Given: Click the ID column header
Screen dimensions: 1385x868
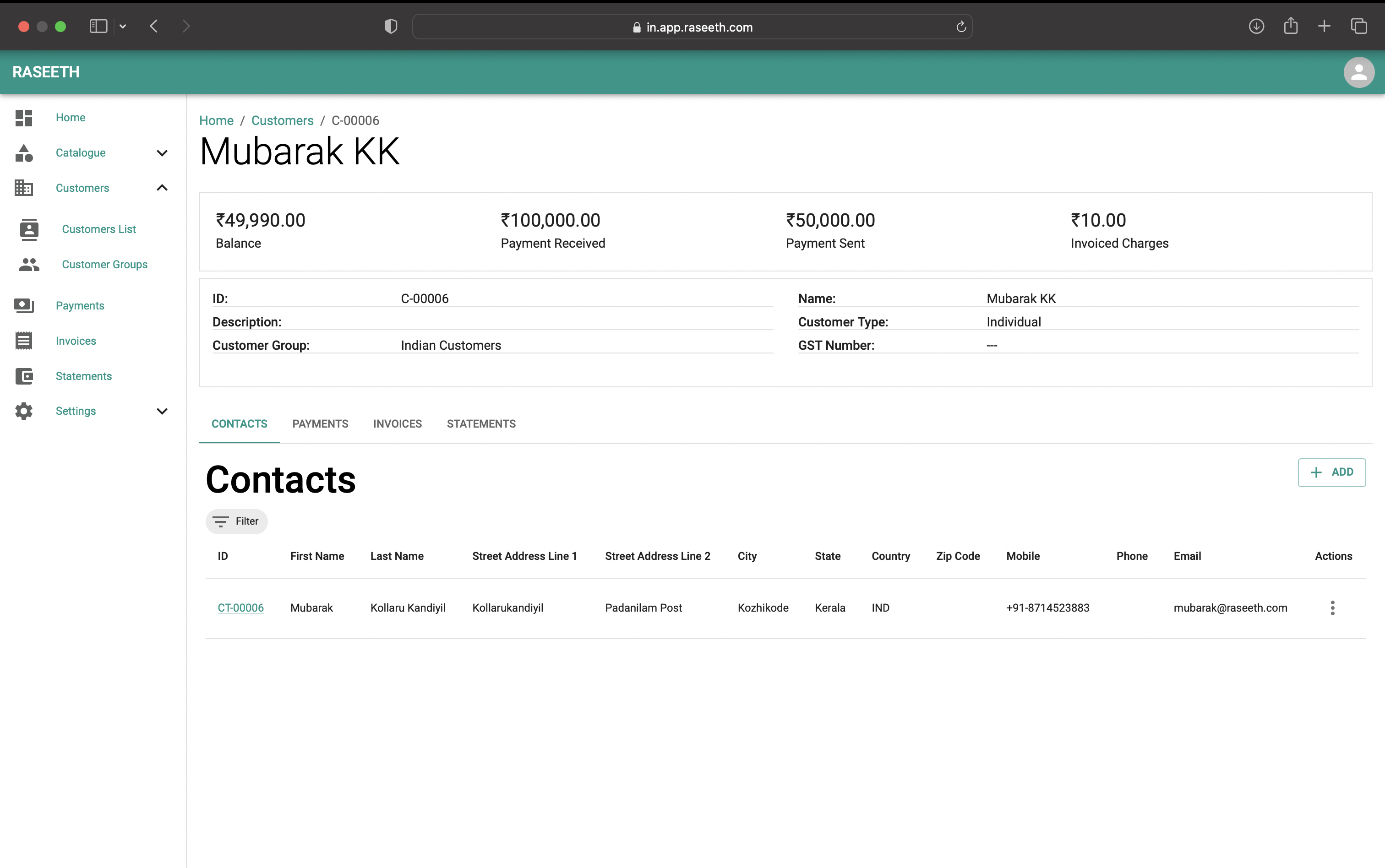Looking at the screenshot, I should tap(223, 556).
